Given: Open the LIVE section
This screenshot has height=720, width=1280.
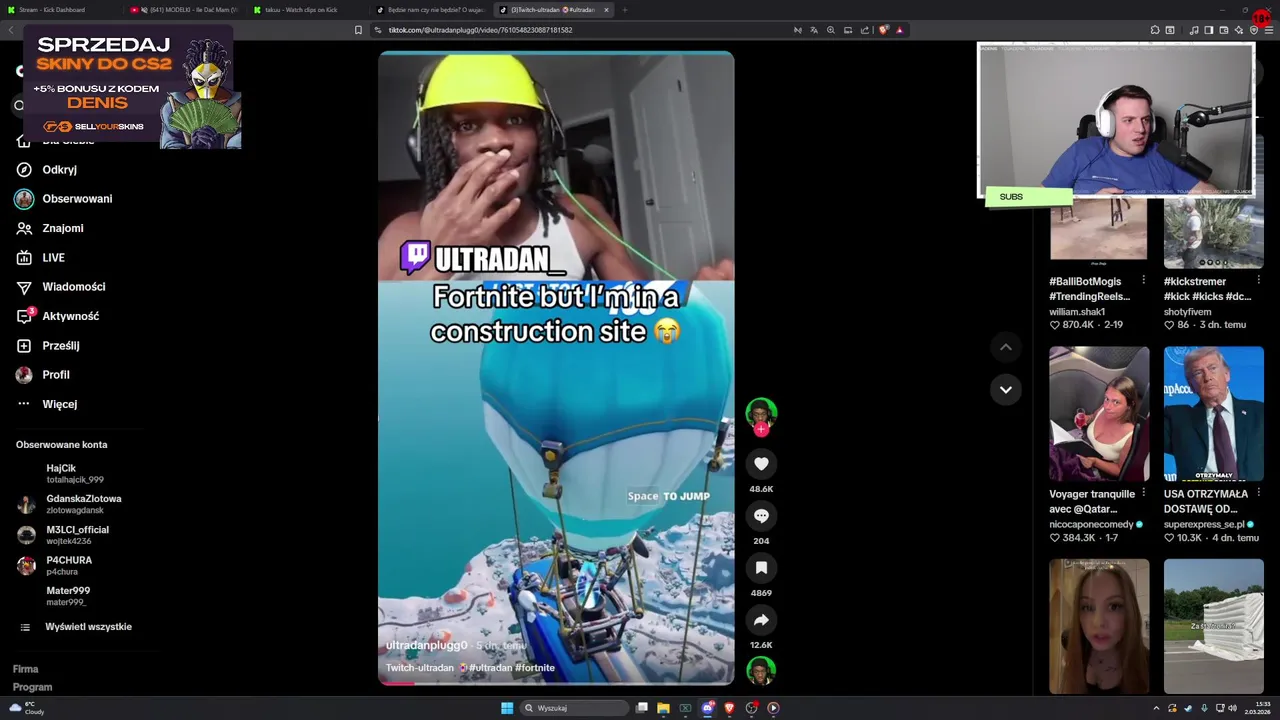Looking at the screenshot, I should (41, 258).
